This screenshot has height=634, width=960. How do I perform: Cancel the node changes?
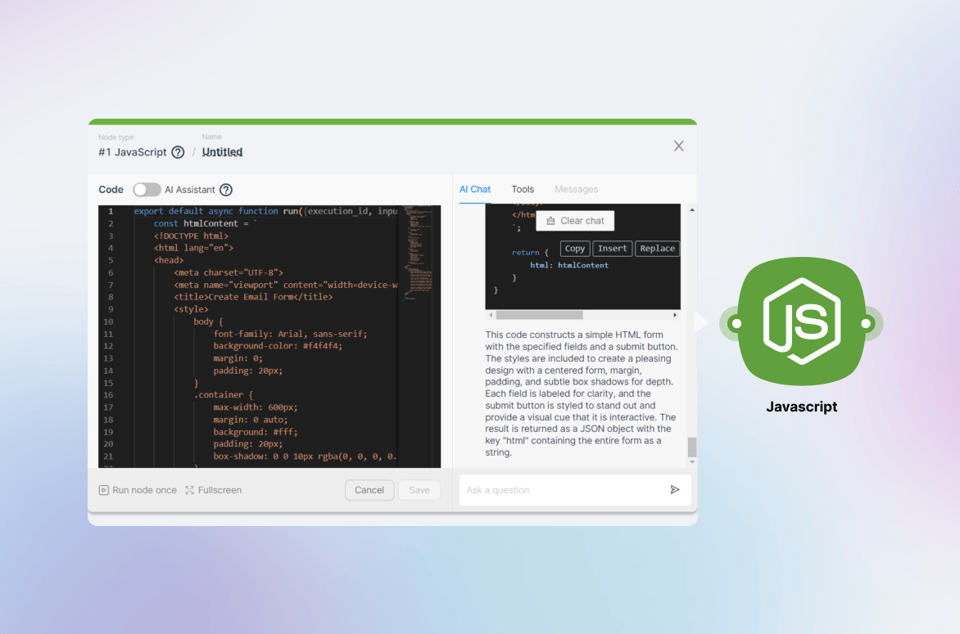click(369, 490)
